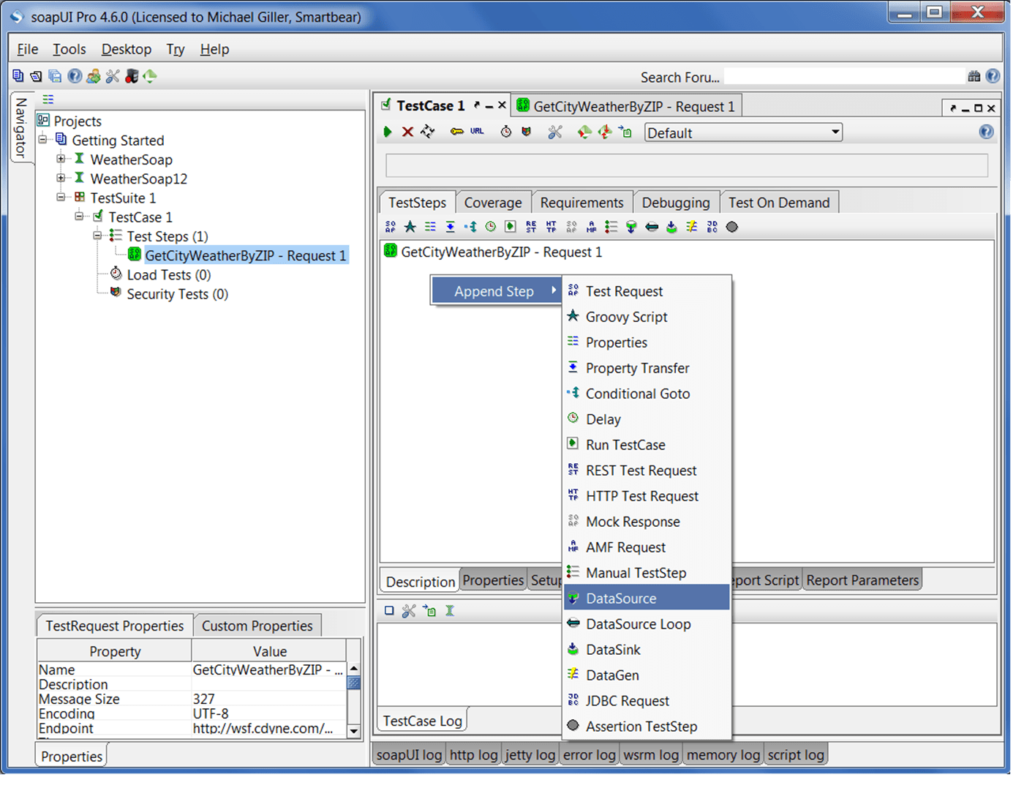
Task: Click the clear log icon above TestCase Log
Action: point(390,610)
